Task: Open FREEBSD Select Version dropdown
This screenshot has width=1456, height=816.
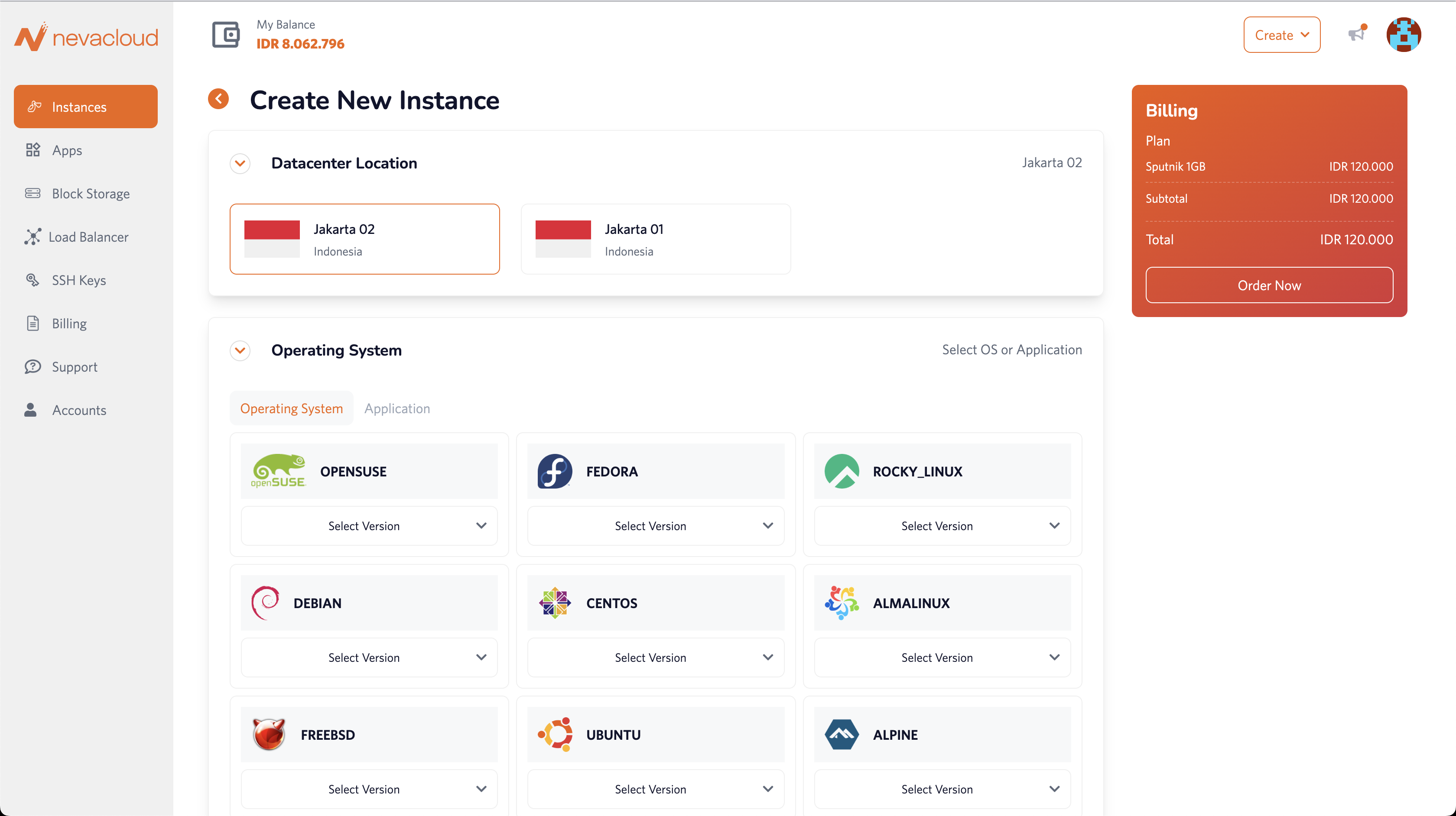Action: (x=369, y=789)
